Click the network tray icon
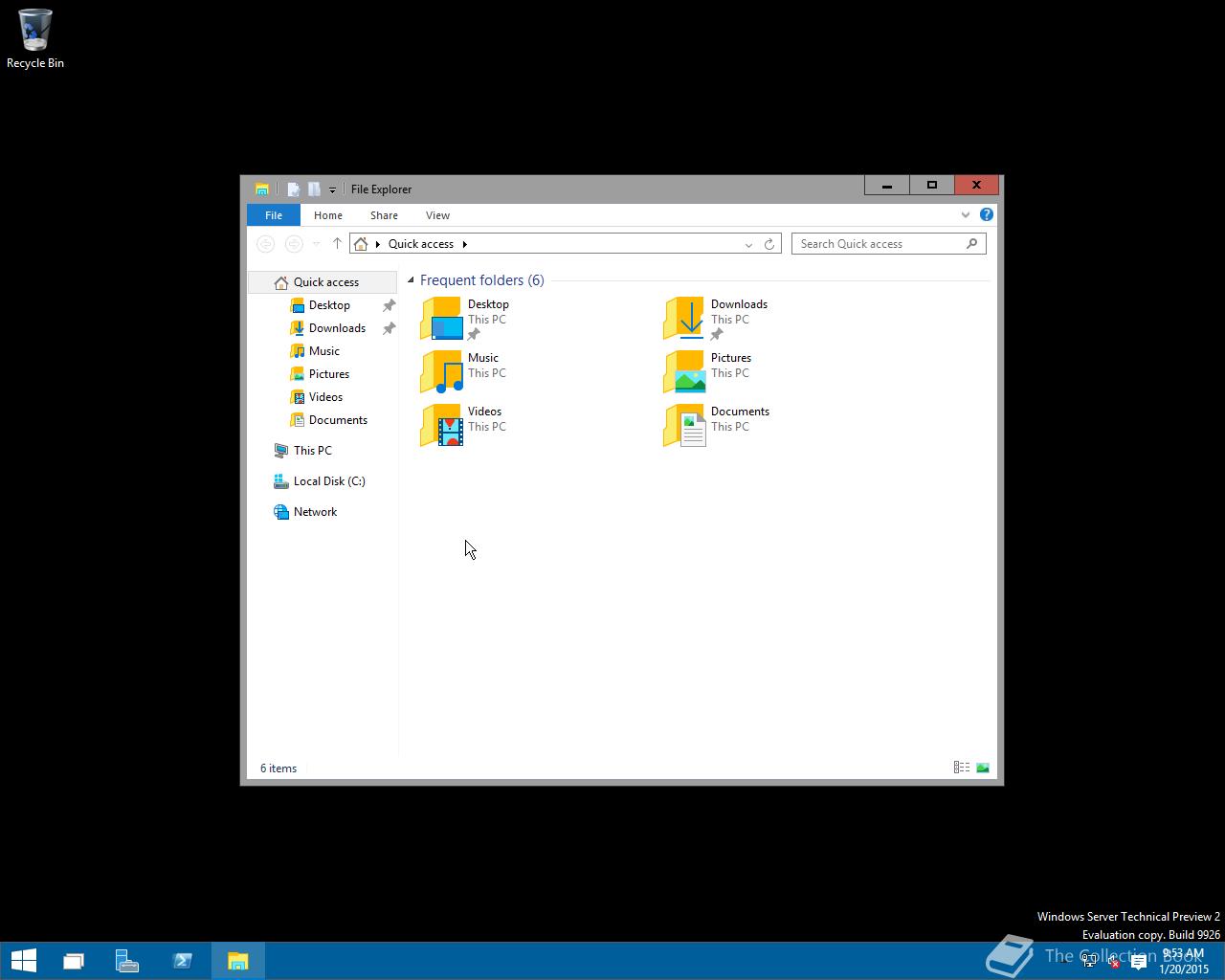Viewport: 1225px width, 980px height. [1089, 961]
